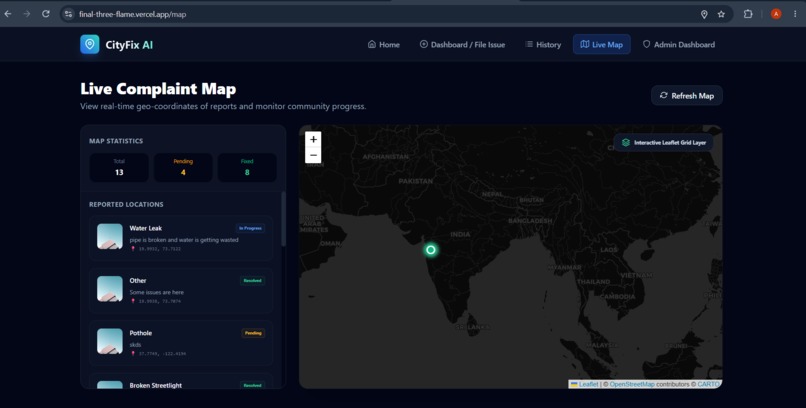Screen dimensions: 806x408
Task: Click the Fixed statistic card
Action: click(247, 168)
